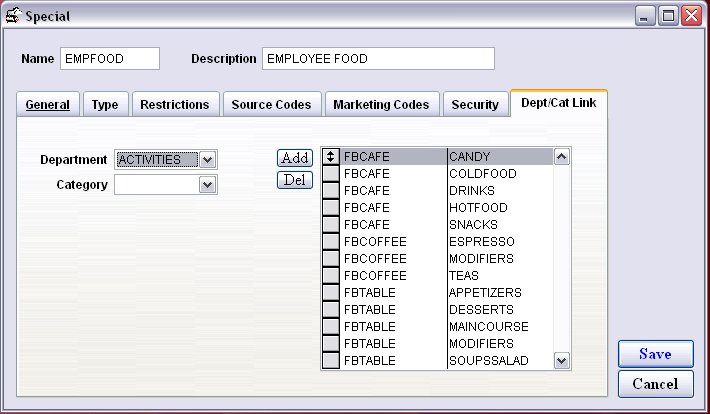710x414 pixels.
Task: Click the Name field containing EMPFOOD
Action: [110, 58]
